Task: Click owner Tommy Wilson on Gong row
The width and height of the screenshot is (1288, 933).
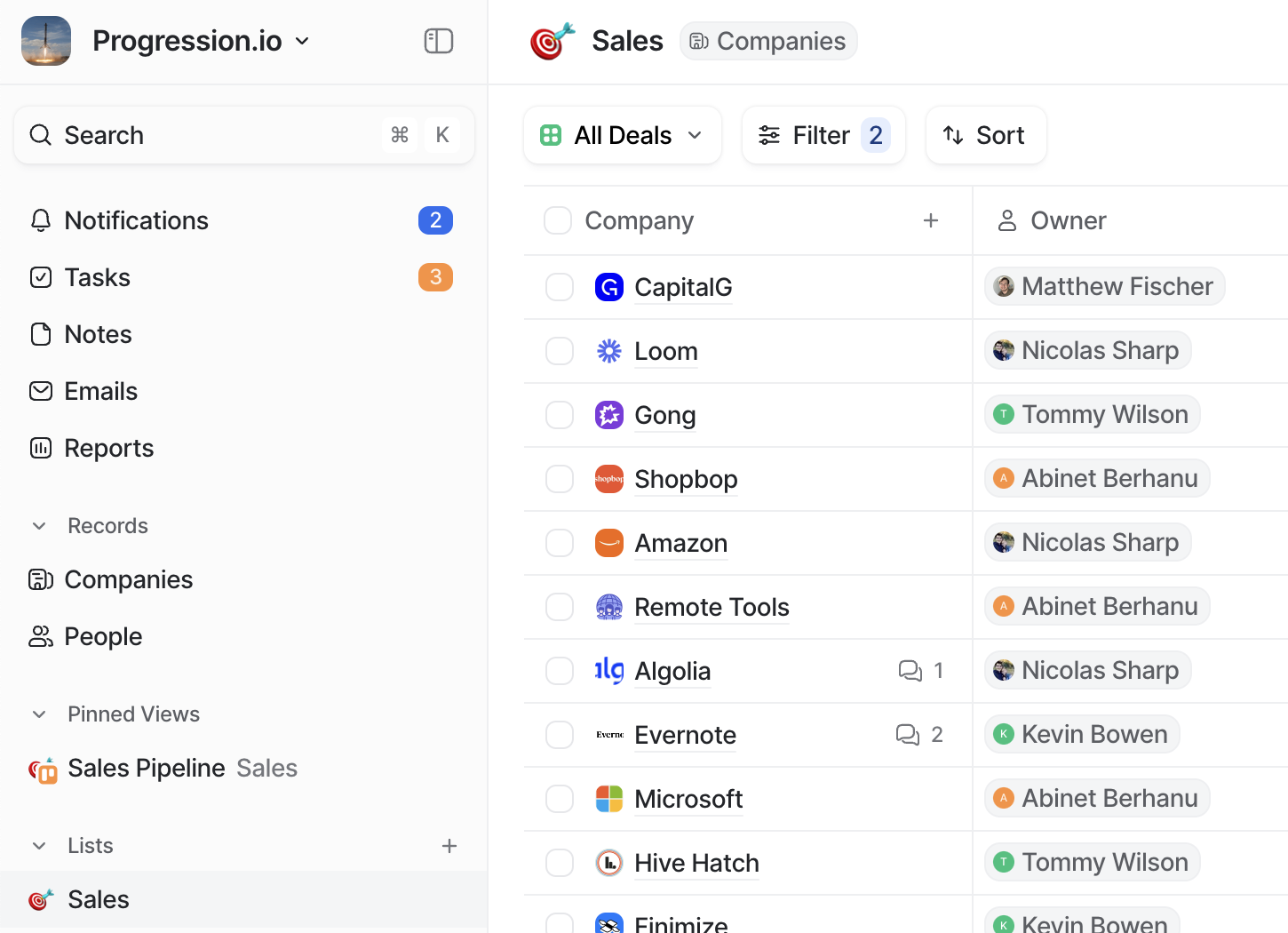Action: coord(1093,414)
